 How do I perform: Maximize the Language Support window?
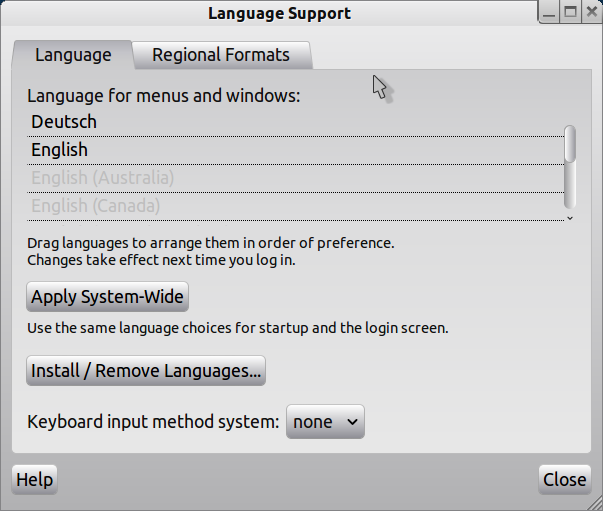pos(570,13)
